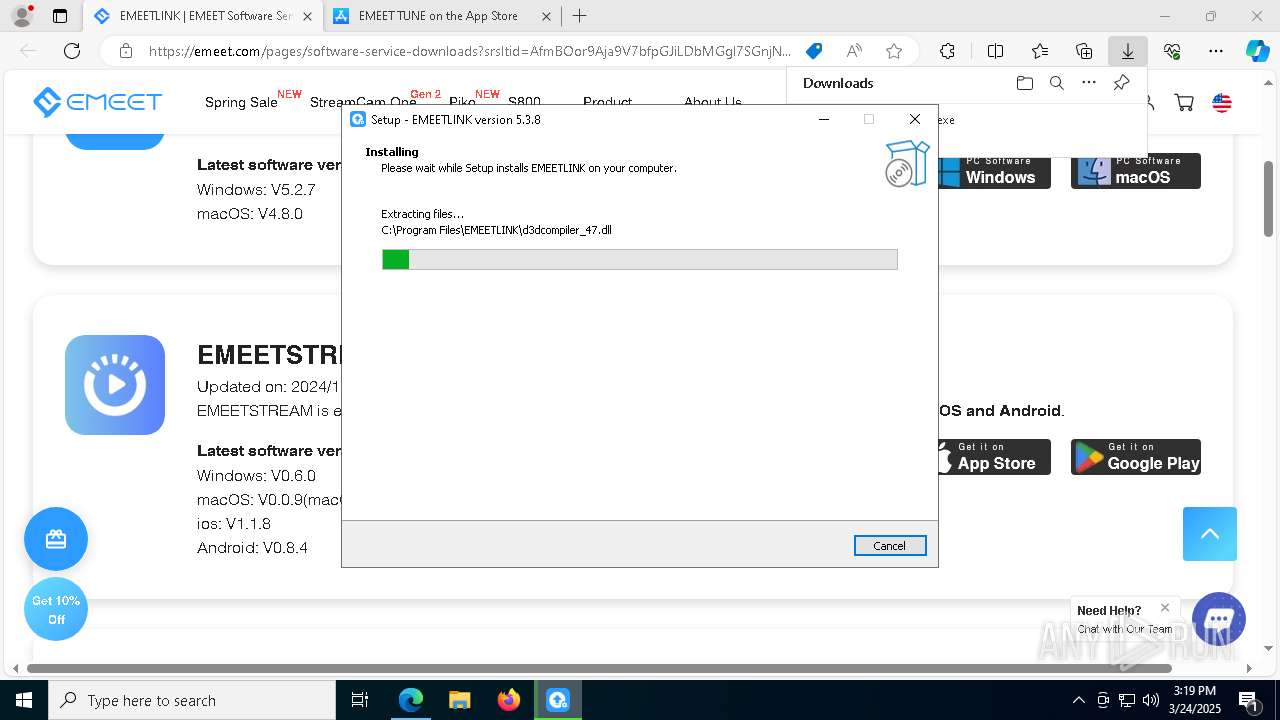Refresh the current page
Screen dimensions: 1280x720
point(72,51)
